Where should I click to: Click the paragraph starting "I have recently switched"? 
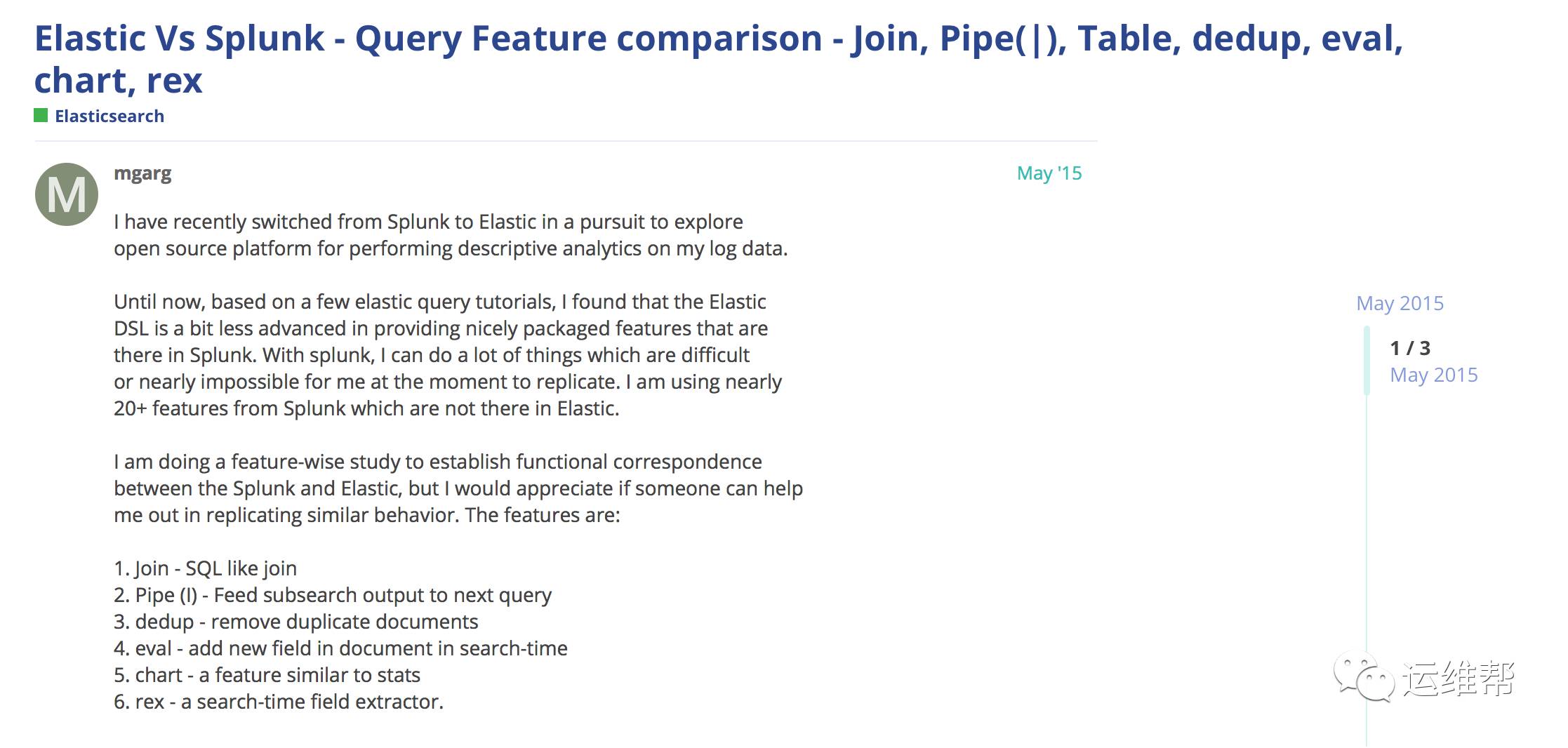tap(451, 235)
